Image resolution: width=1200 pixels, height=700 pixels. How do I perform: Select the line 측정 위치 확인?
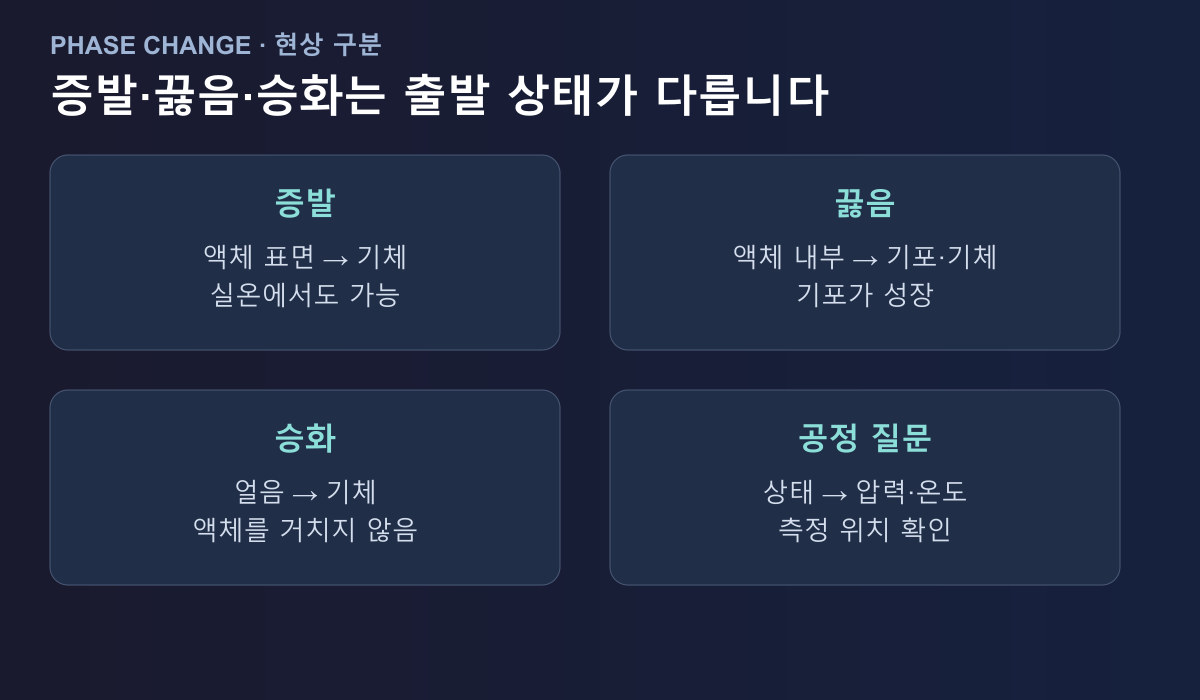(x=865, y=530)
